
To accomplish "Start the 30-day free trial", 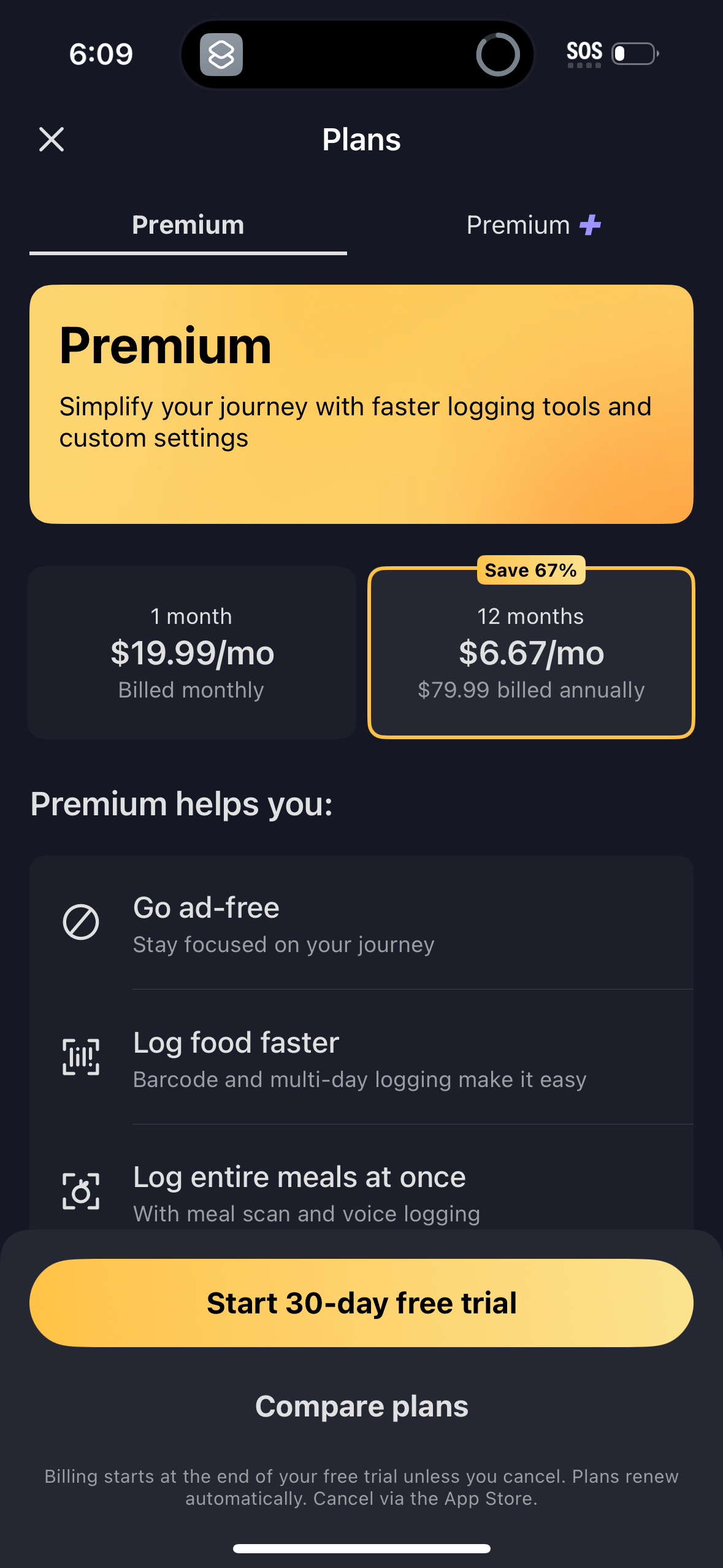I will (x=361, y=1303).
